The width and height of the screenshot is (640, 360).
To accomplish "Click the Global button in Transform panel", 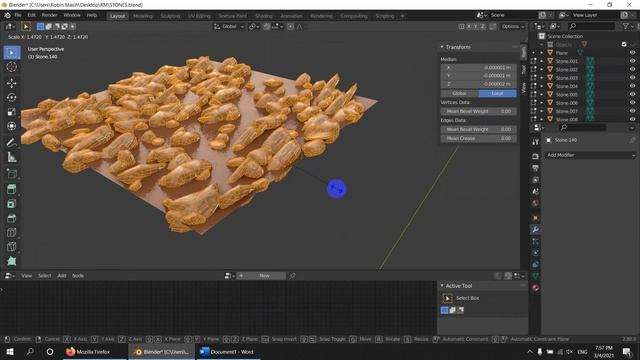I will 460,93.
